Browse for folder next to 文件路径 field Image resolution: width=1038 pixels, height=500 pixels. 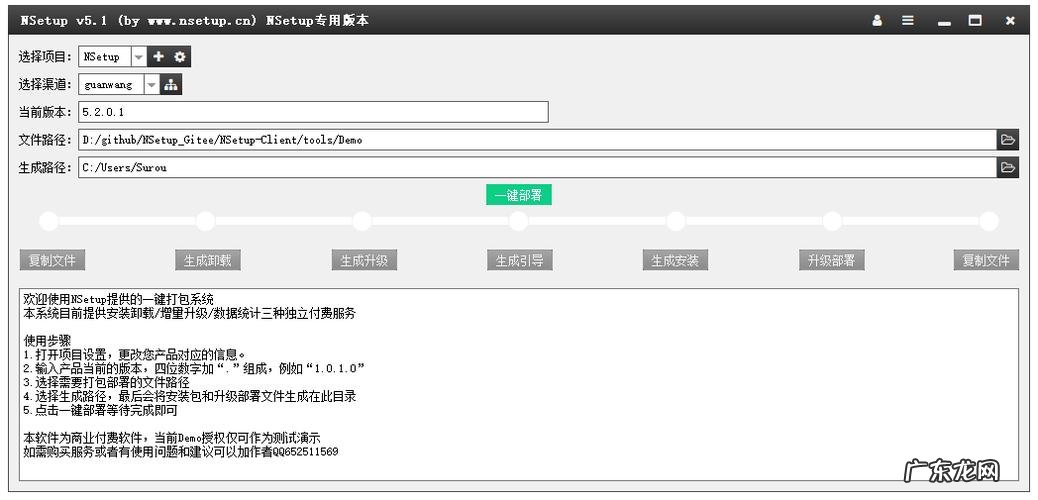coord(1007,140)
